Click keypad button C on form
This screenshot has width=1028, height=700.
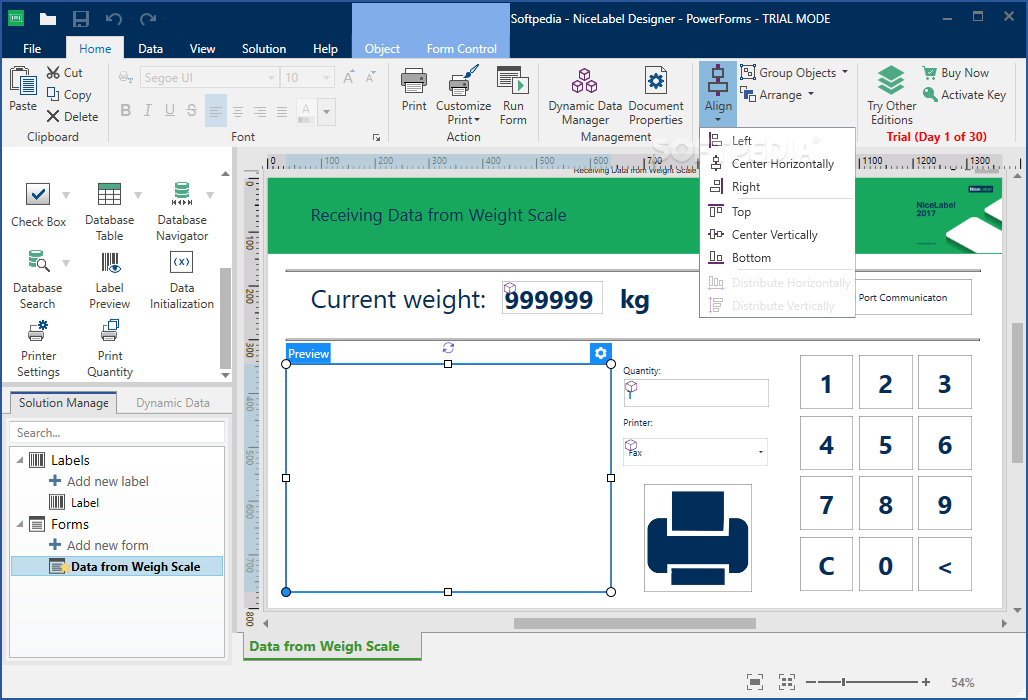(826, 564)
